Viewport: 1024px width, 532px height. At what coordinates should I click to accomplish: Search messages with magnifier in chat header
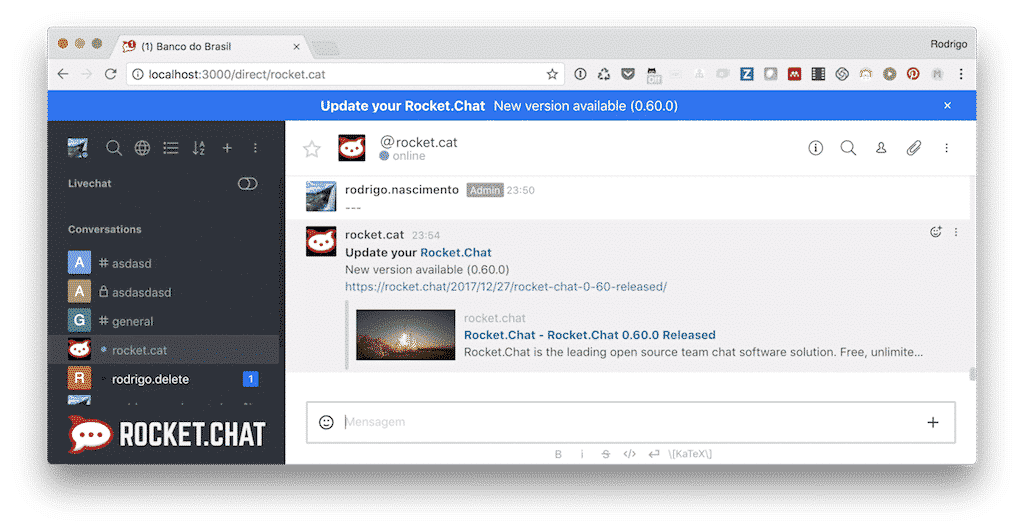pyautogui.click(x=848, y=148)
